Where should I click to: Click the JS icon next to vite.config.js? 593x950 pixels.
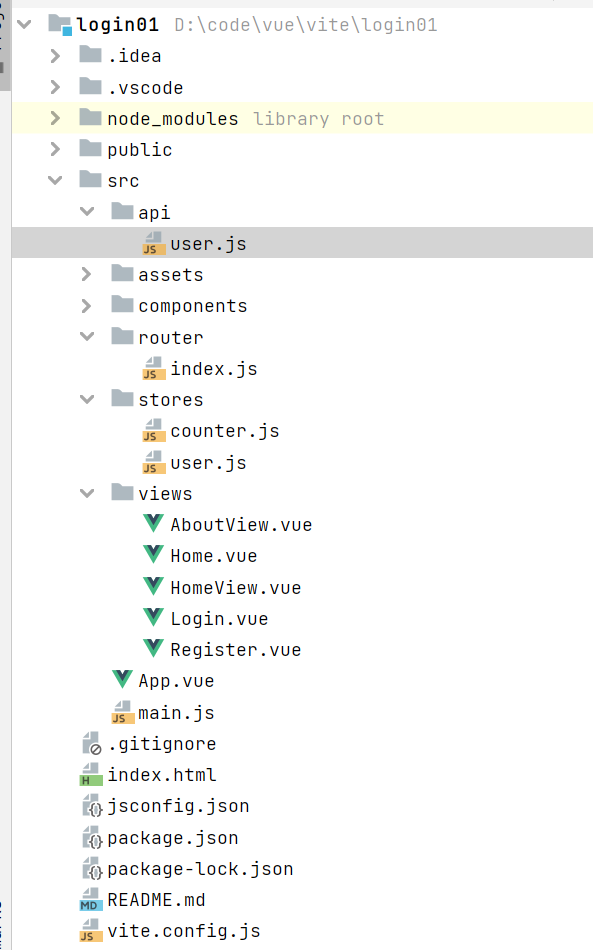coord(91,930)
